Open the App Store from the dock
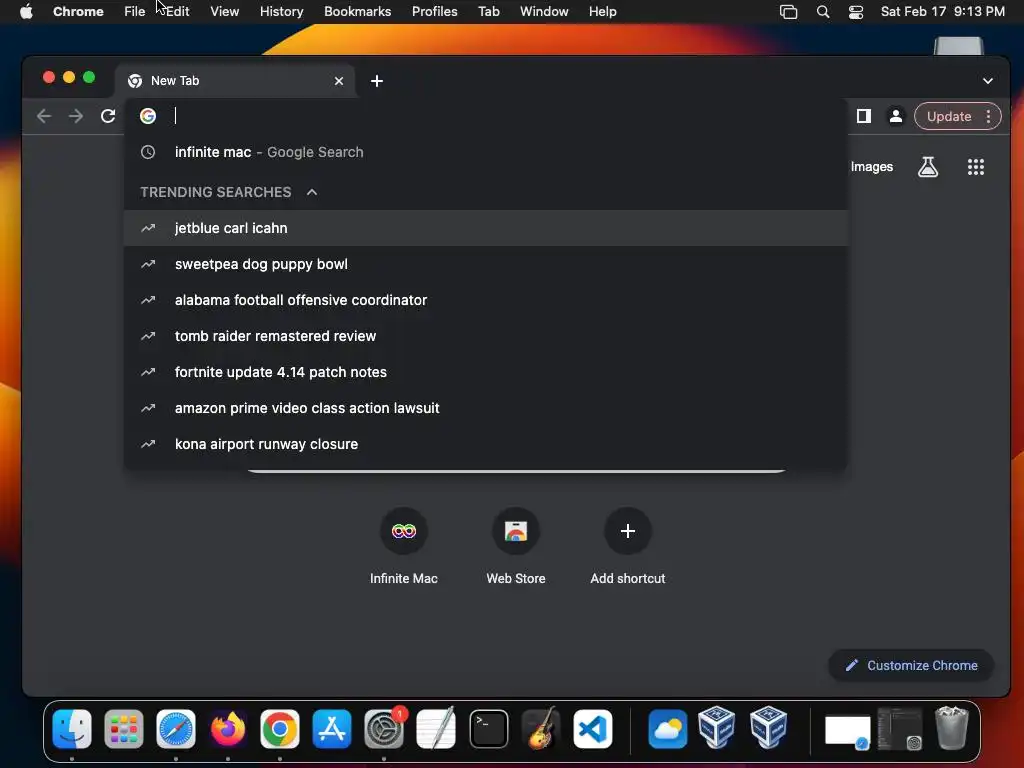 coord(332,728)
